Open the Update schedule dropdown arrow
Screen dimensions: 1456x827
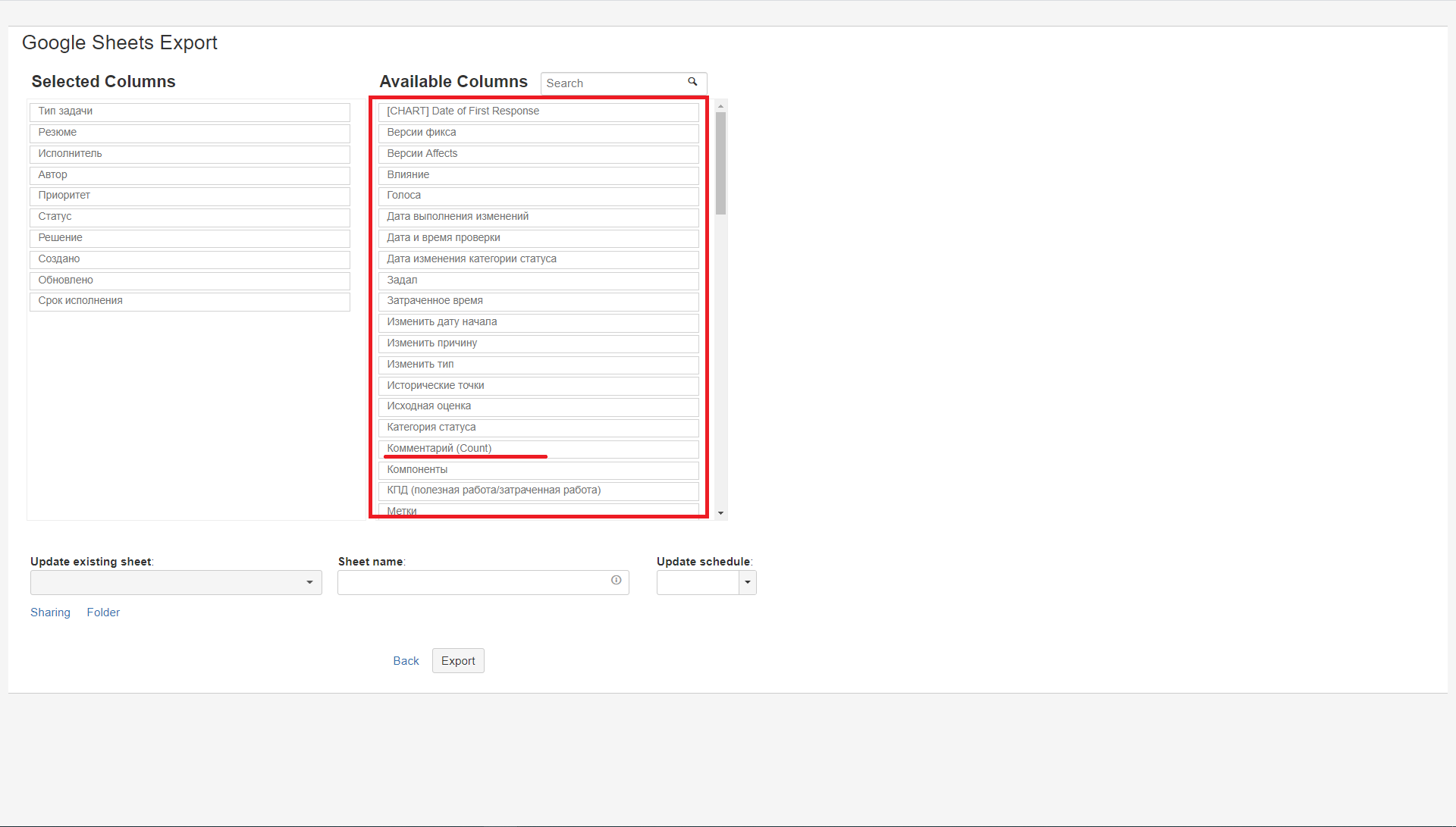tap(748, 582)
